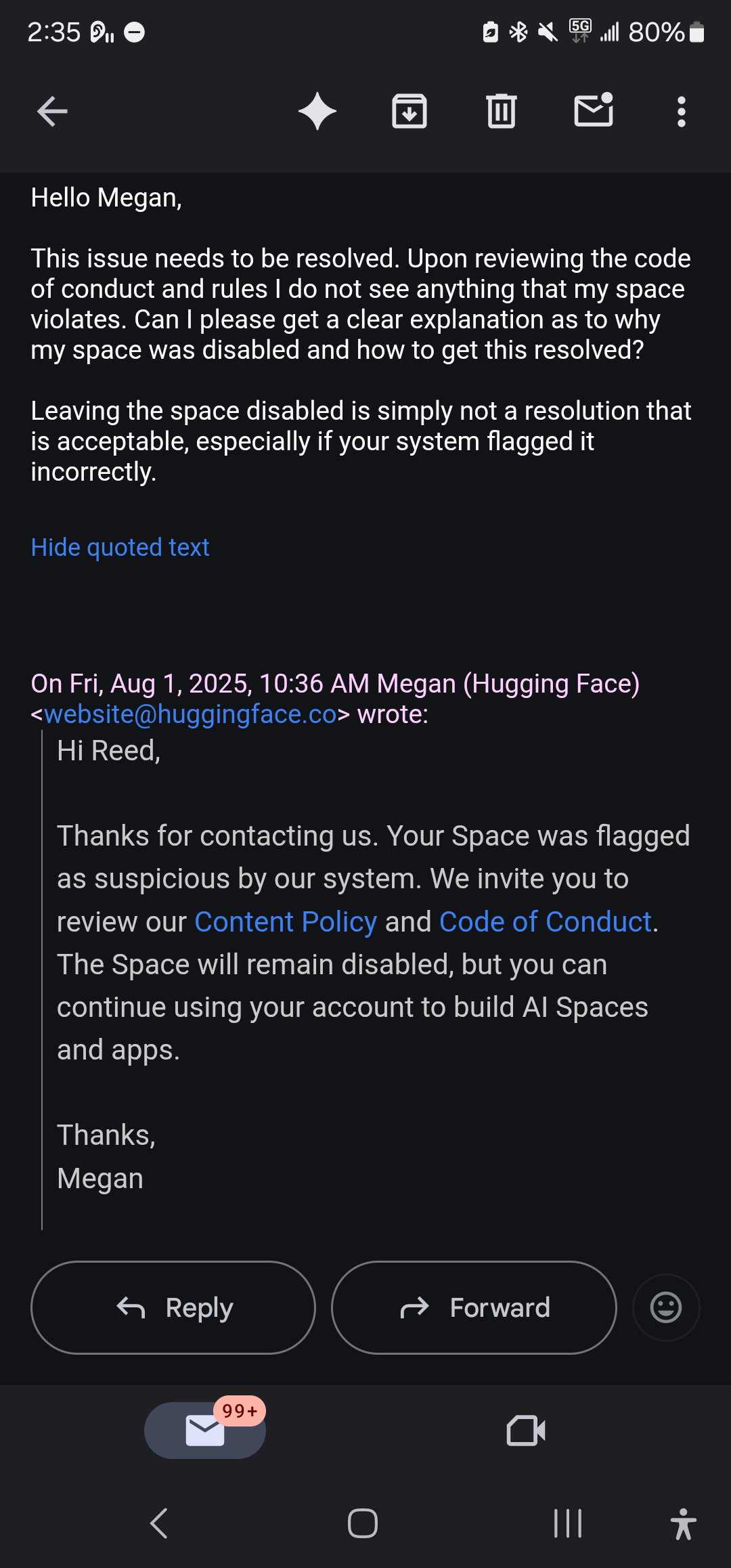Tap the website@huggingface.co email address
The image size is (731, 1568).
pos(190,714)
